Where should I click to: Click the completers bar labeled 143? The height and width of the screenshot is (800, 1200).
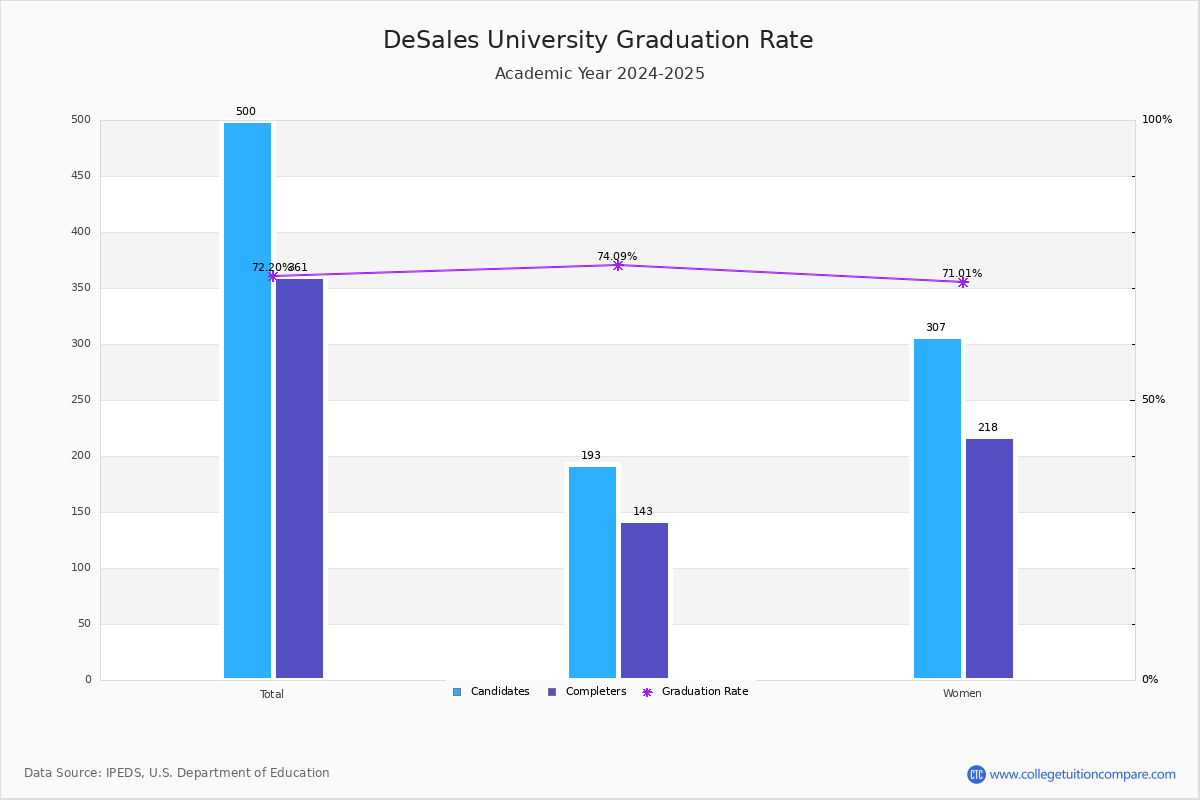644,600
